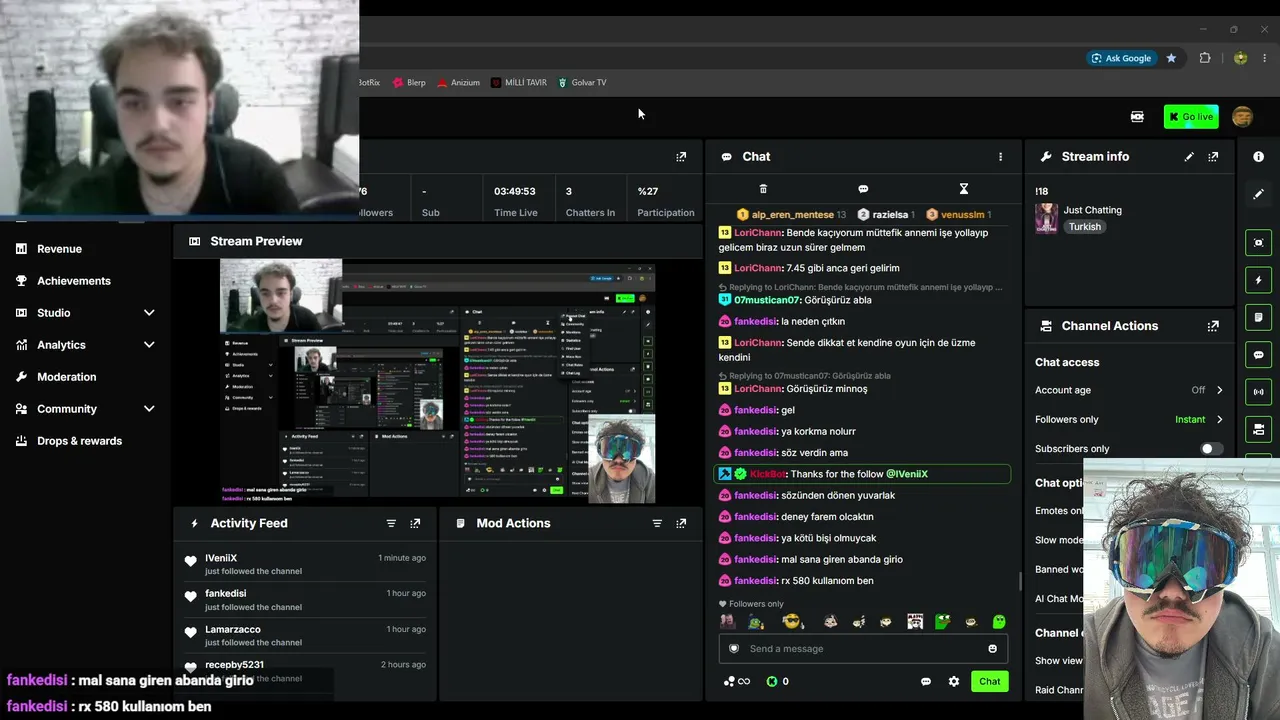Insert the green Pepe frog emote
Viewport: 1280px width, 720px height.
(x=942, y=622)
